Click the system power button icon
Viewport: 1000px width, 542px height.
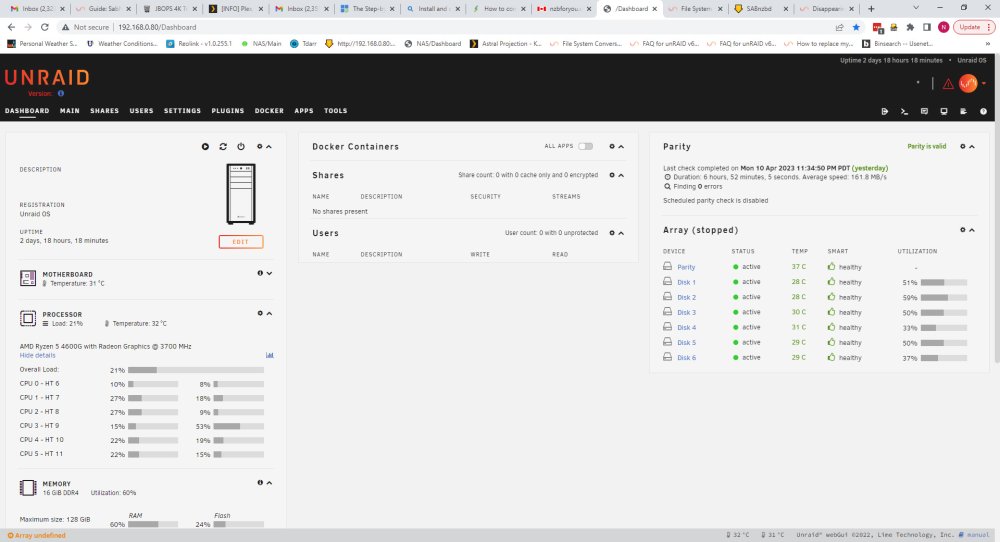tap(241, 147)
